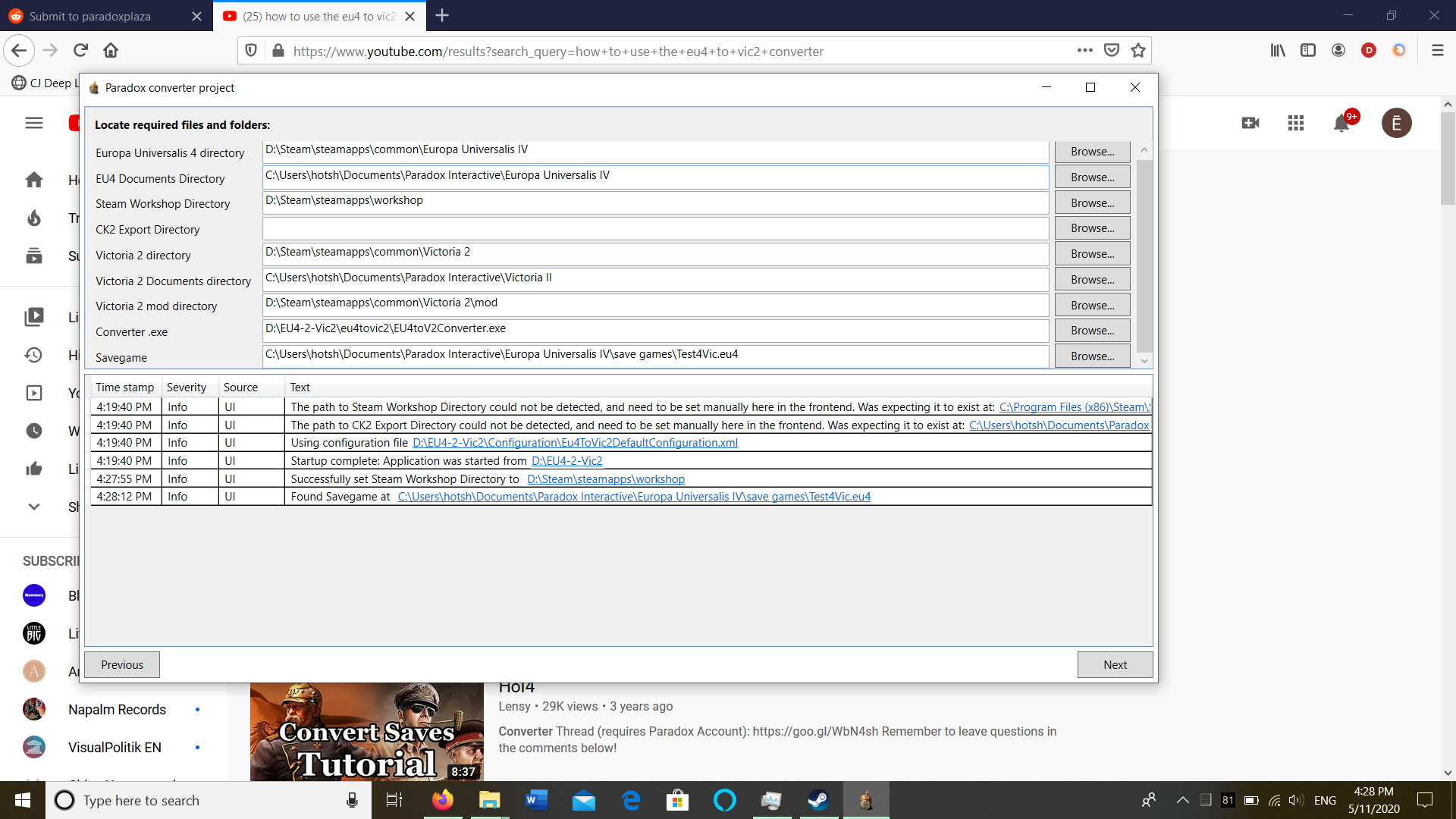Open YouTube guide hamburger menu

point(34,123)
